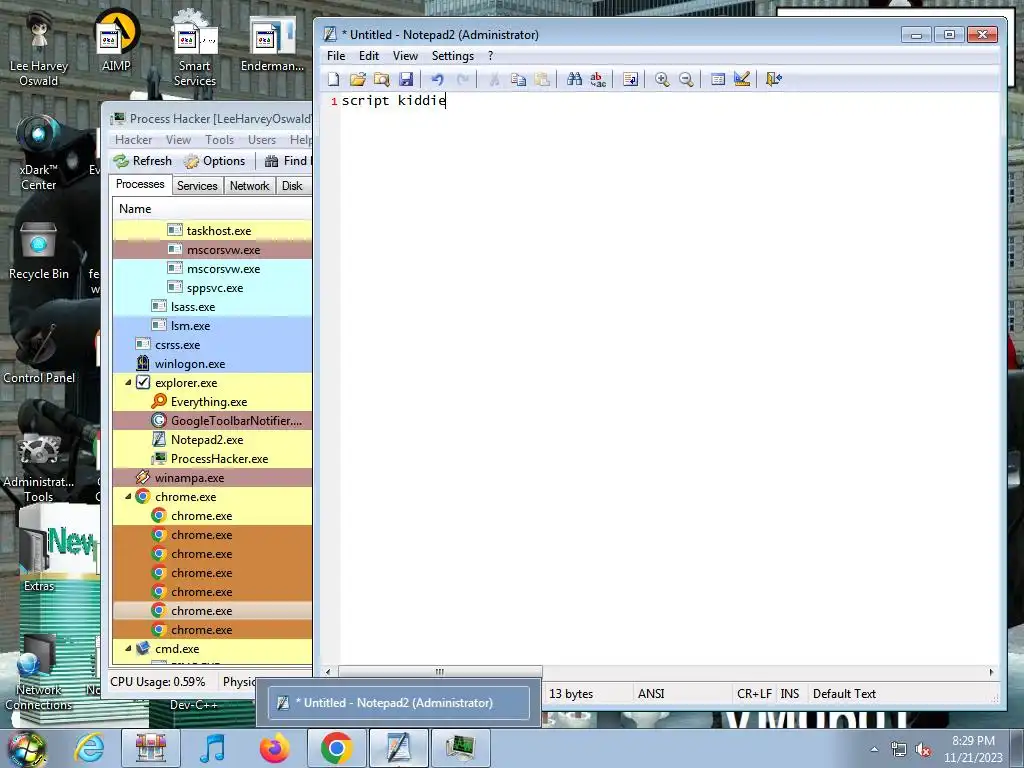The height and width of the screenshot is (768, 1024).
Task: Open the ? help menu
Action: pos(490,56)
